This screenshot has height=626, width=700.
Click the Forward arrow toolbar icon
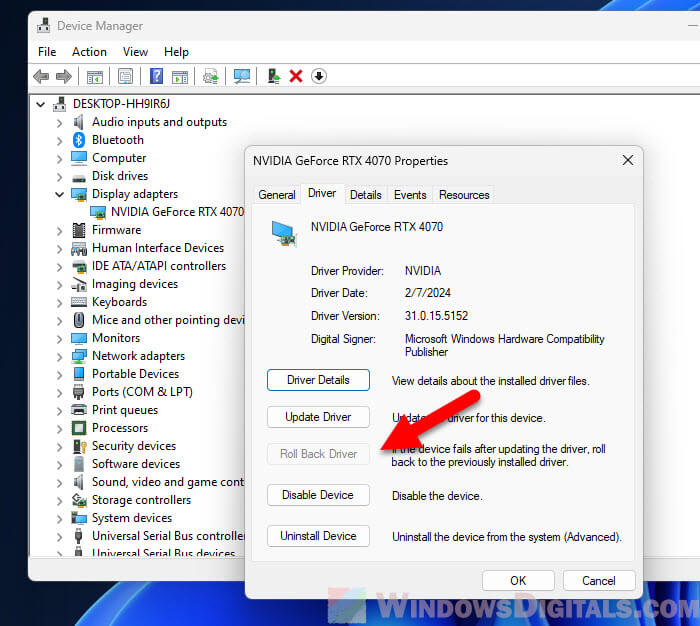pos(64,76)
